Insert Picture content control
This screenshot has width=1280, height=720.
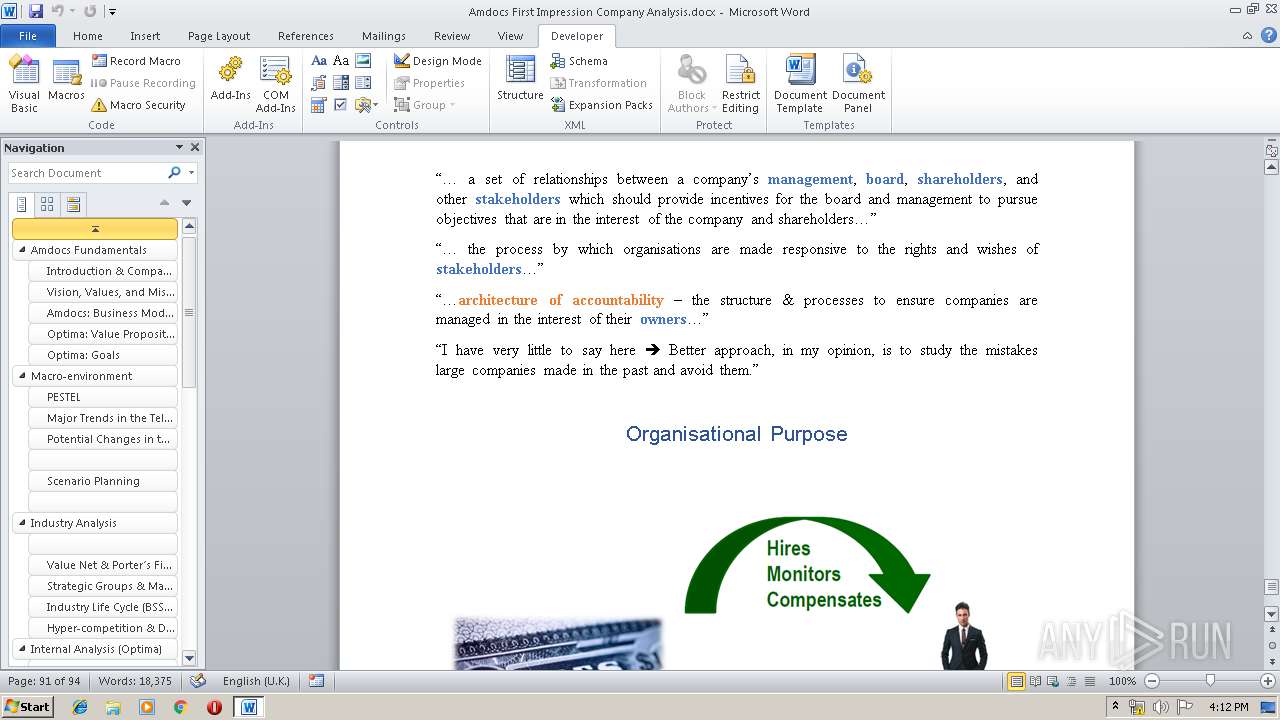click(363, 61)
